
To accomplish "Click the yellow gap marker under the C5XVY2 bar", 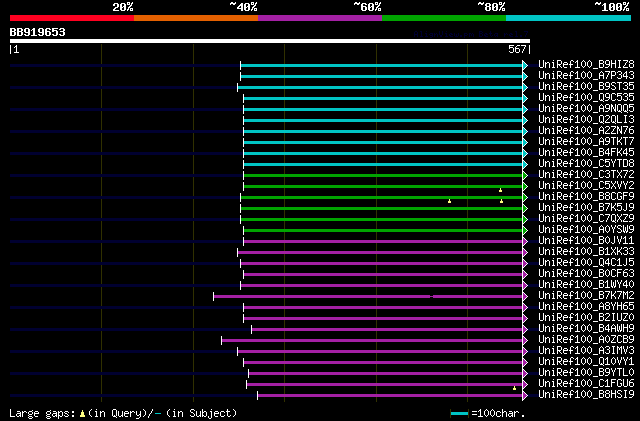I will click(500, 190).
